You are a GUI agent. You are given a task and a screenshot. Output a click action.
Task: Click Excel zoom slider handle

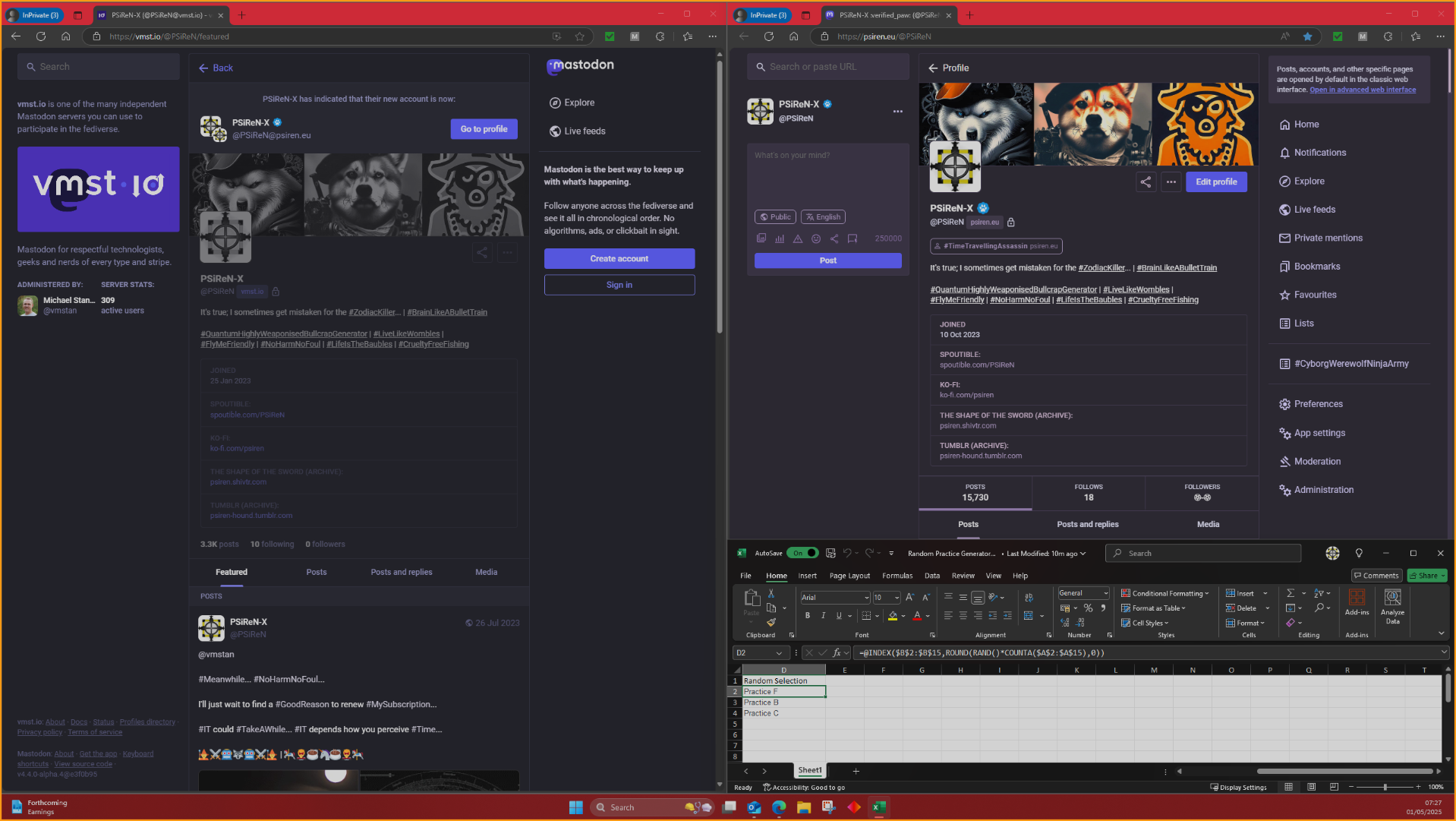pyautogui.click(x=1385, y=787)
